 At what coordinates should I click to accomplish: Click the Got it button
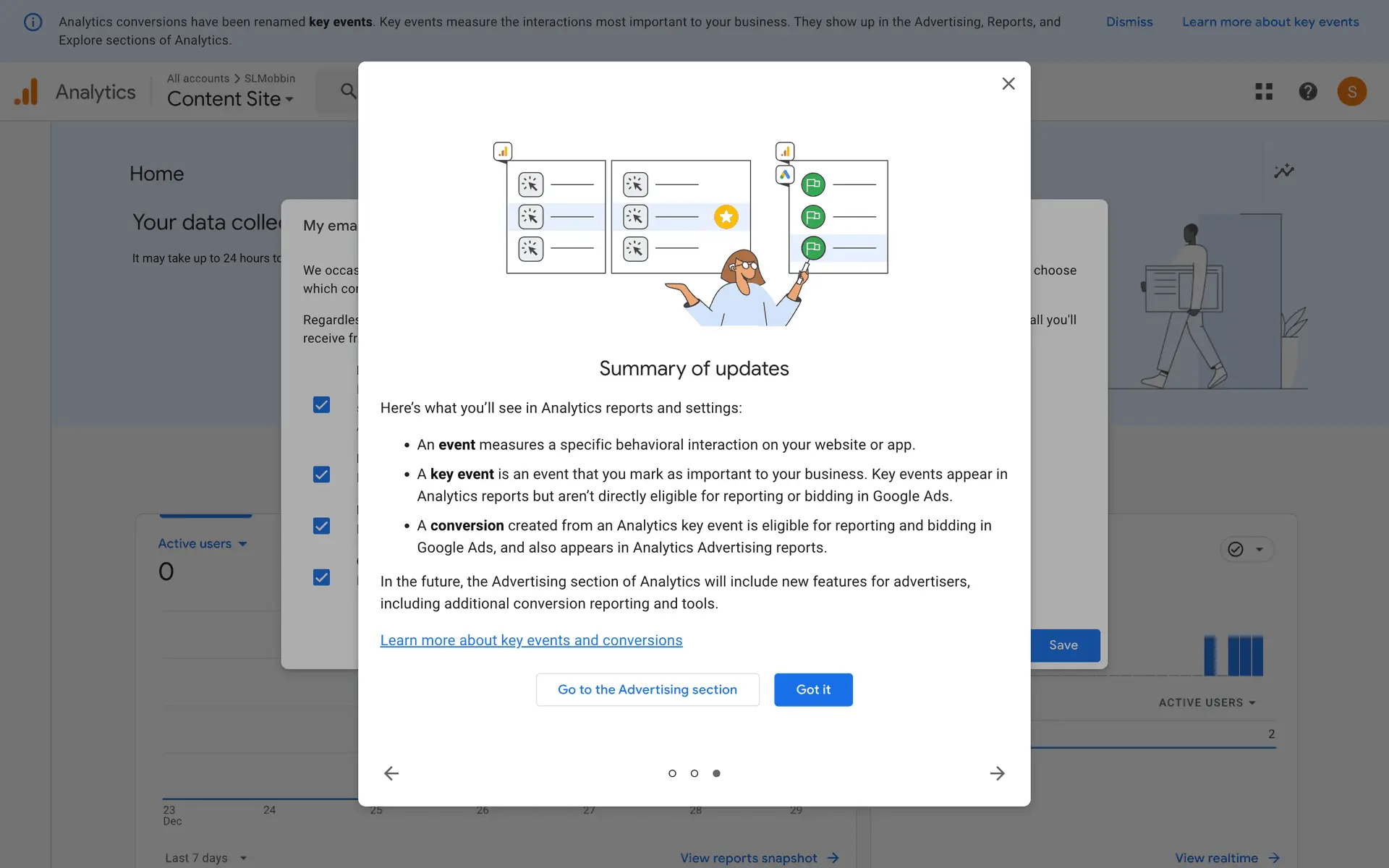click(x=812, y=689)
